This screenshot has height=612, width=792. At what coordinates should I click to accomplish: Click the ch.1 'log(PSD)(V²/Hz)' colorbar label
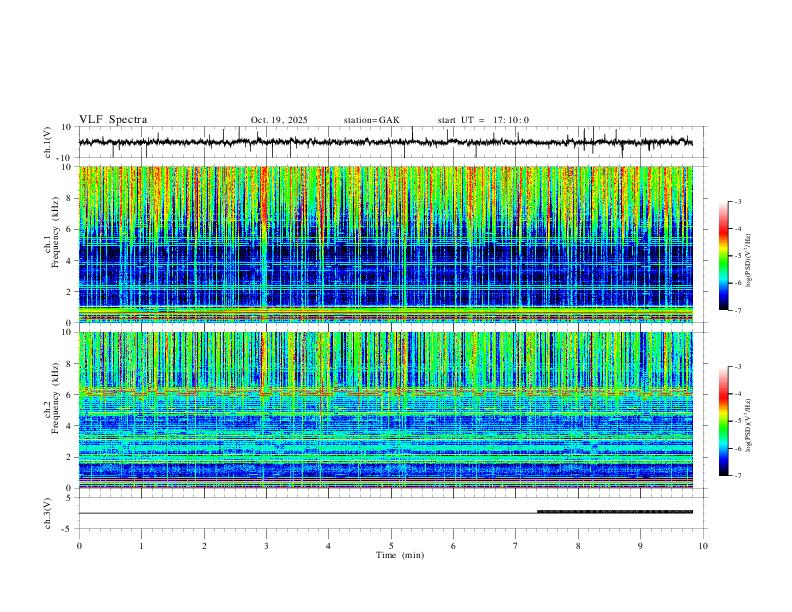click(749, 260)
